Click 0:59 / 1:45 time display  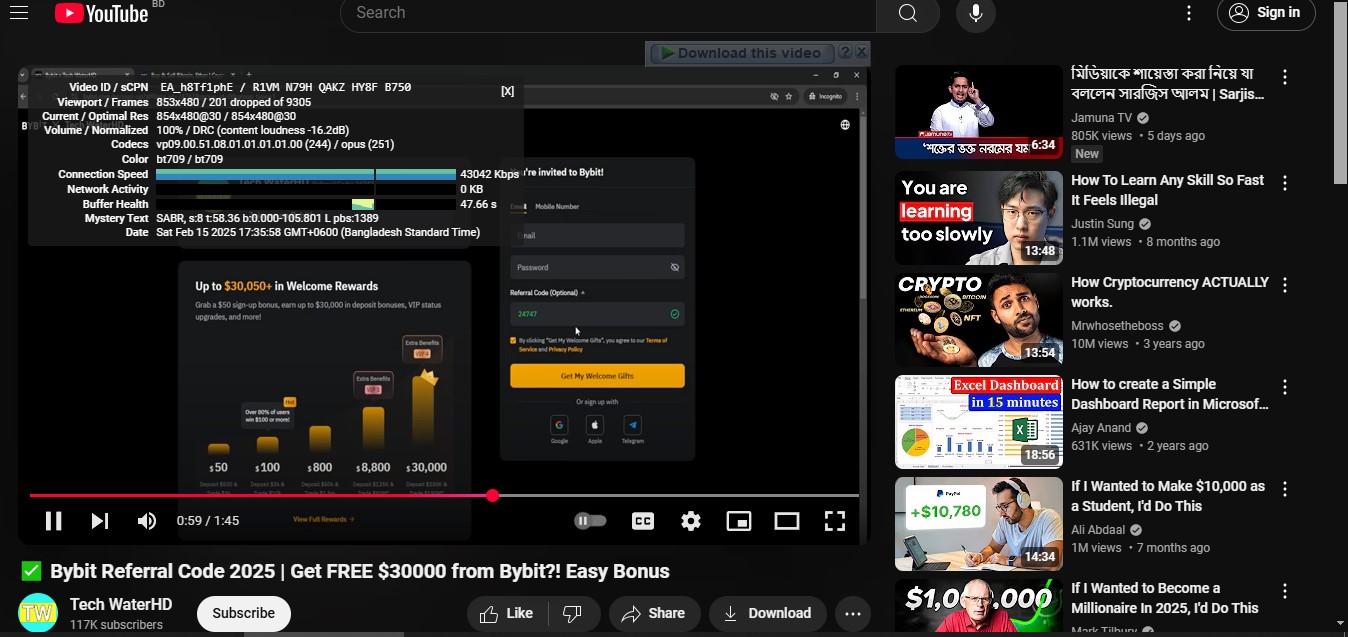(x=207, y=521)
